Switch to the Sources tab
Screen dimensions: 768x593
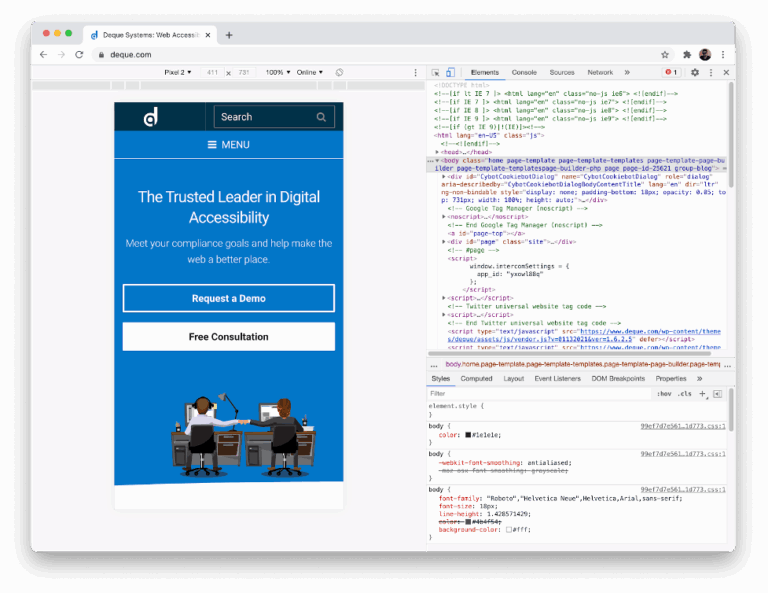point(562,72)
